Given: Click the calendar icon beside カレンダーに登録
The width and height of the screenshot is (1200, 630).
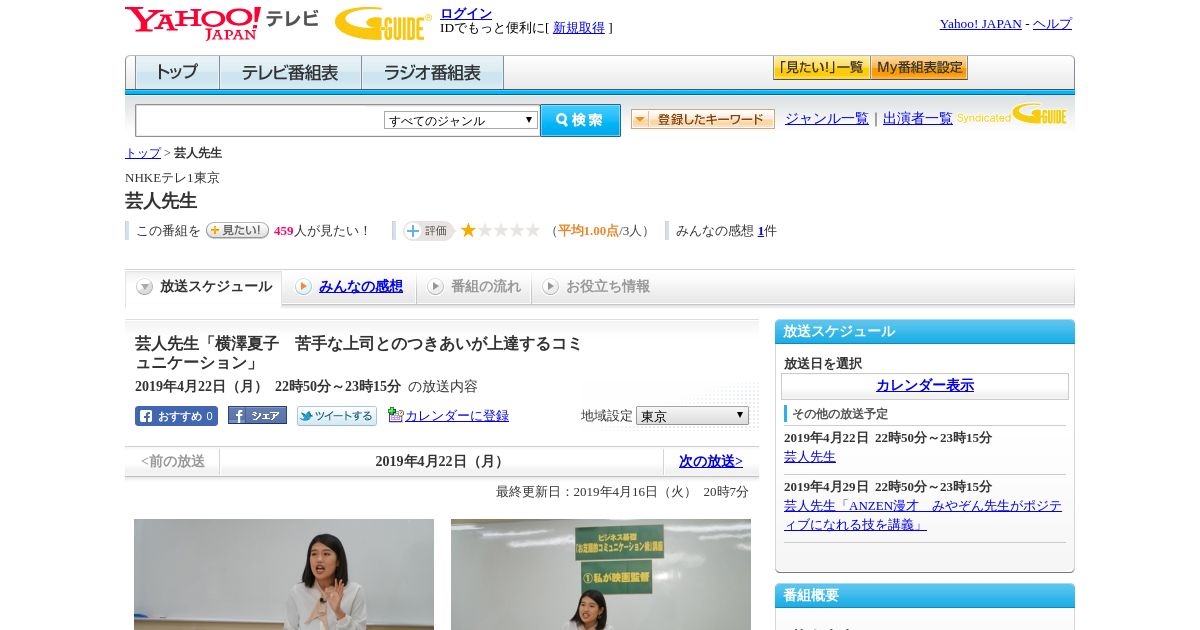Looking at the screenshot, I should 396,415.
